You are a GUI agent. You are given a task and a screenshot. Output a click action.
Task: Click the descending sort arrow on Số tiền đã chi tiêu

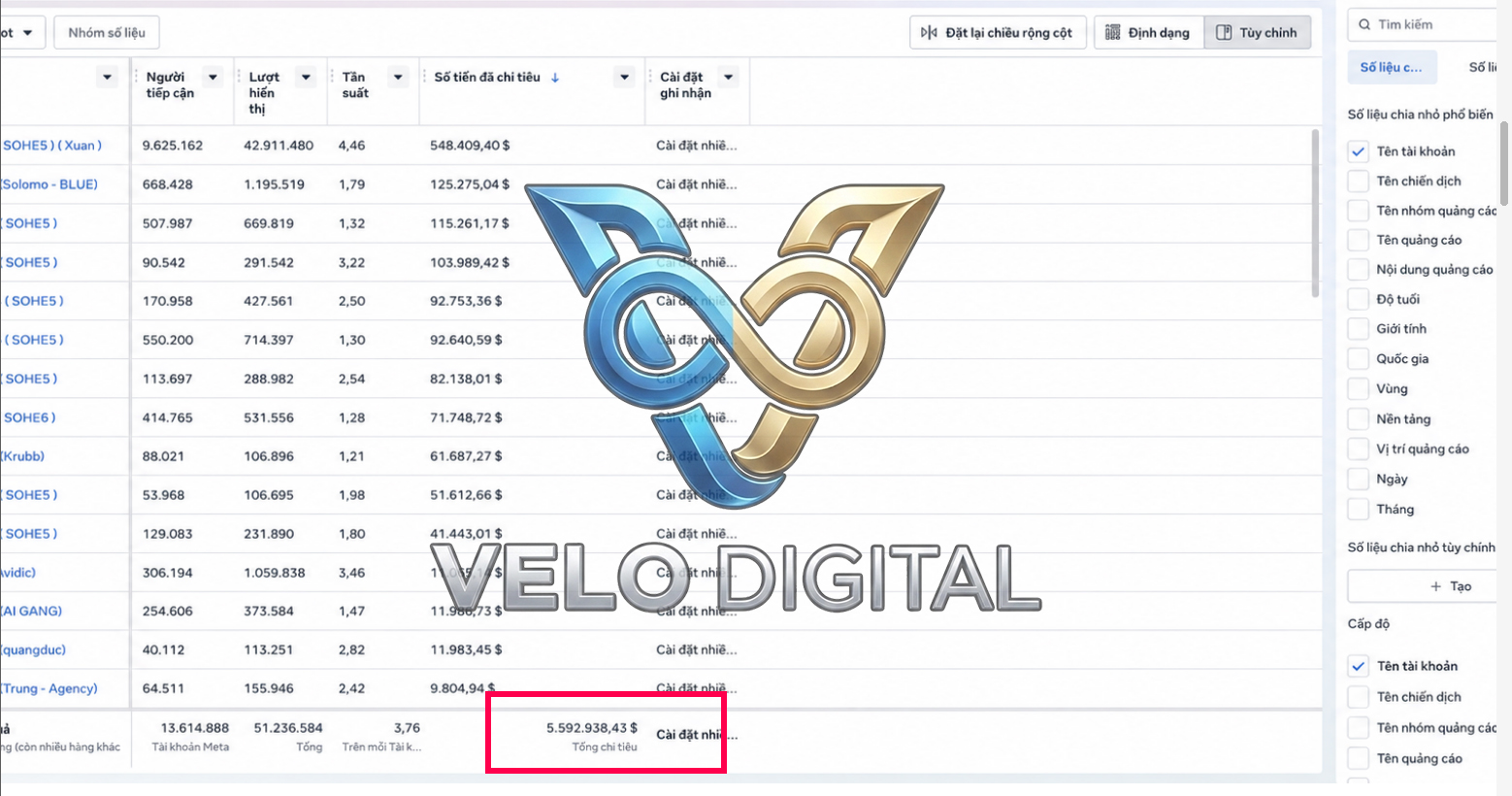click(555, 78)
